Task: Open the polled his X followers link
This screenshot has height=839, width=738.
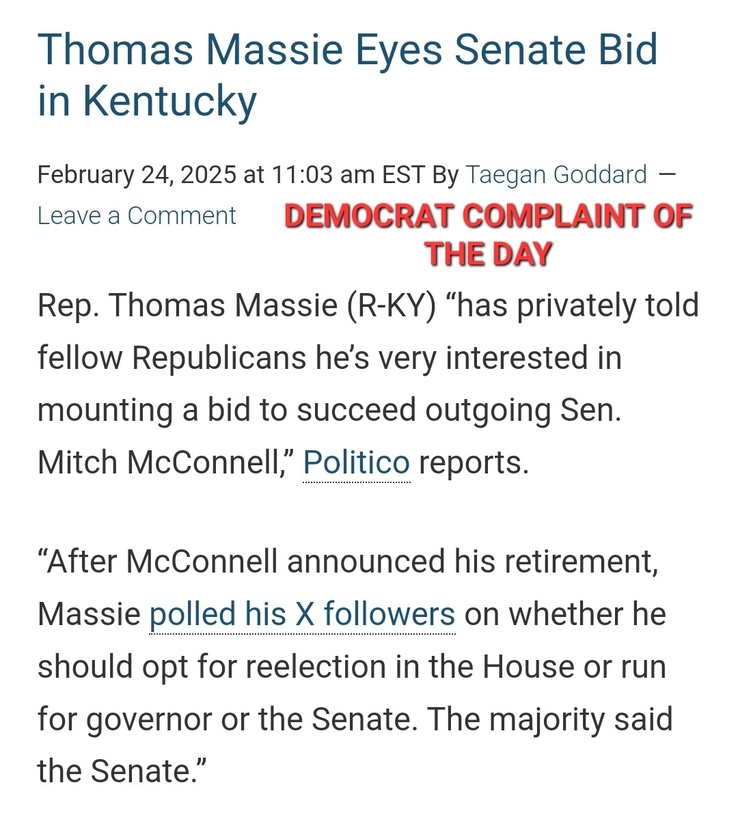Action: [x=302, y=614]
